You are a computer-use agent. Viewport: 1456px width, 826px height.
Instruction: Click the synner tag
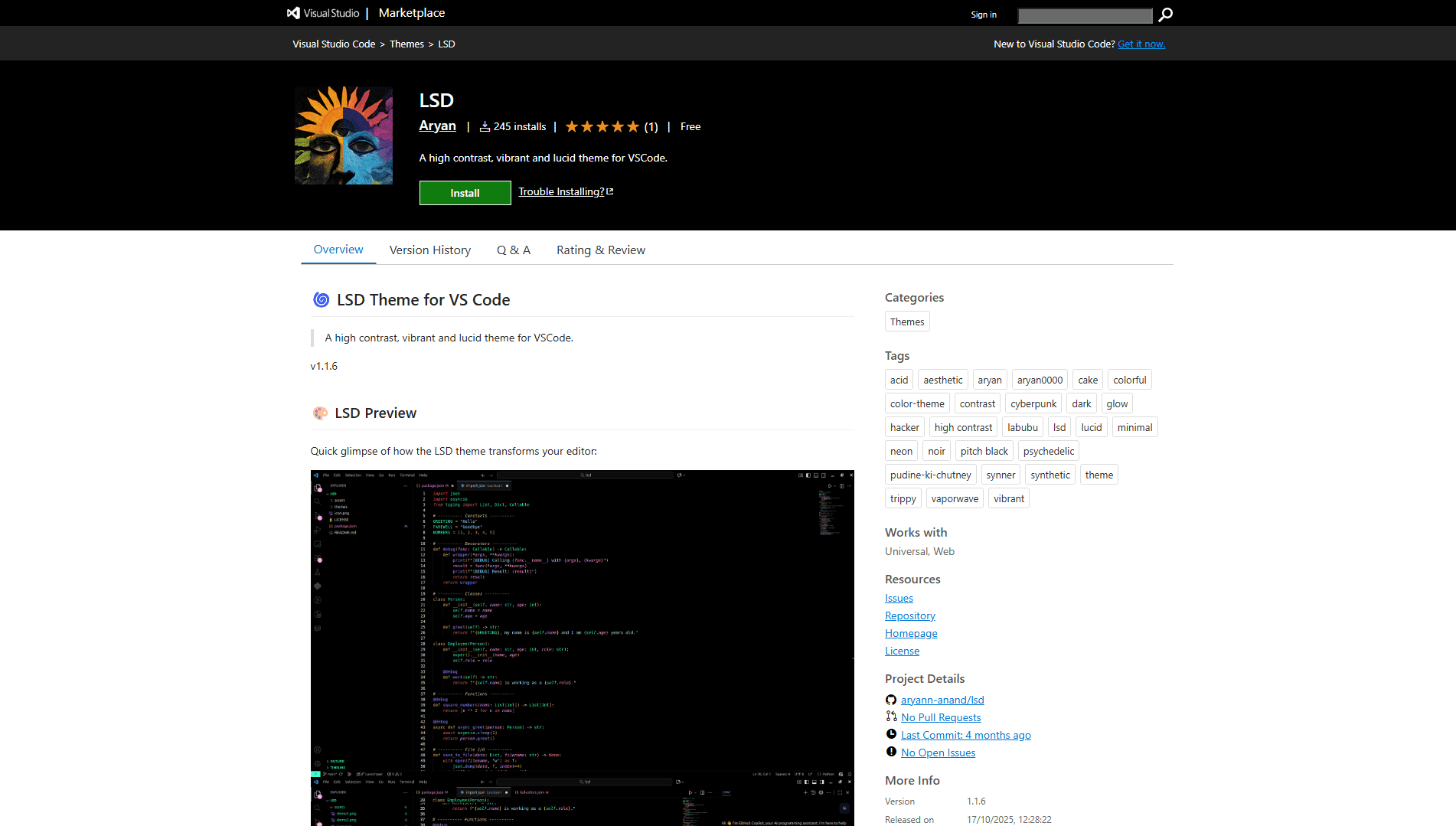pyautogui.click(x=1001, y=475)
